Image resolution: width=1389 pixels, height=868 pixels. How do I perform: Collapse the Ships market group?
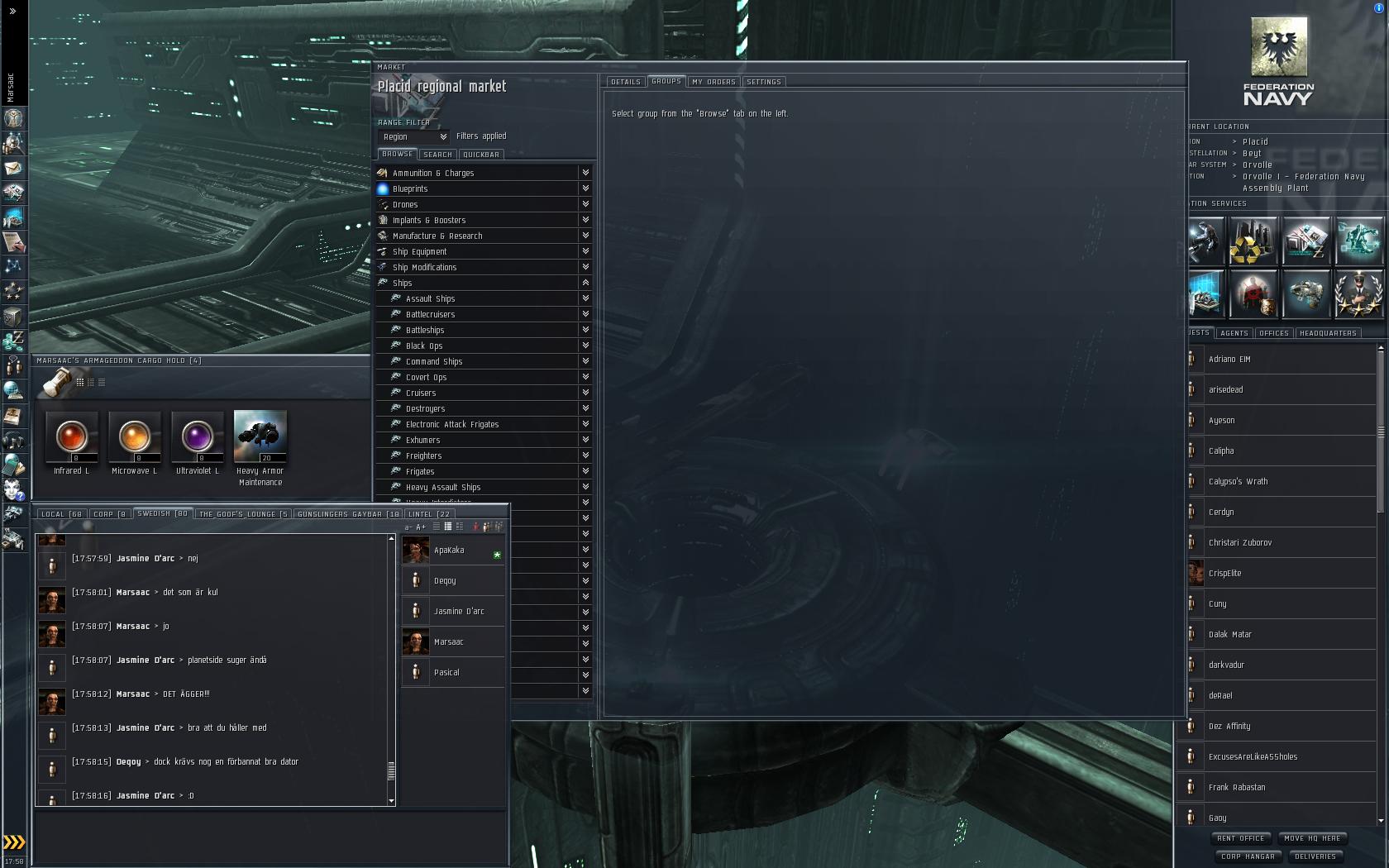[x=585, y=283]
